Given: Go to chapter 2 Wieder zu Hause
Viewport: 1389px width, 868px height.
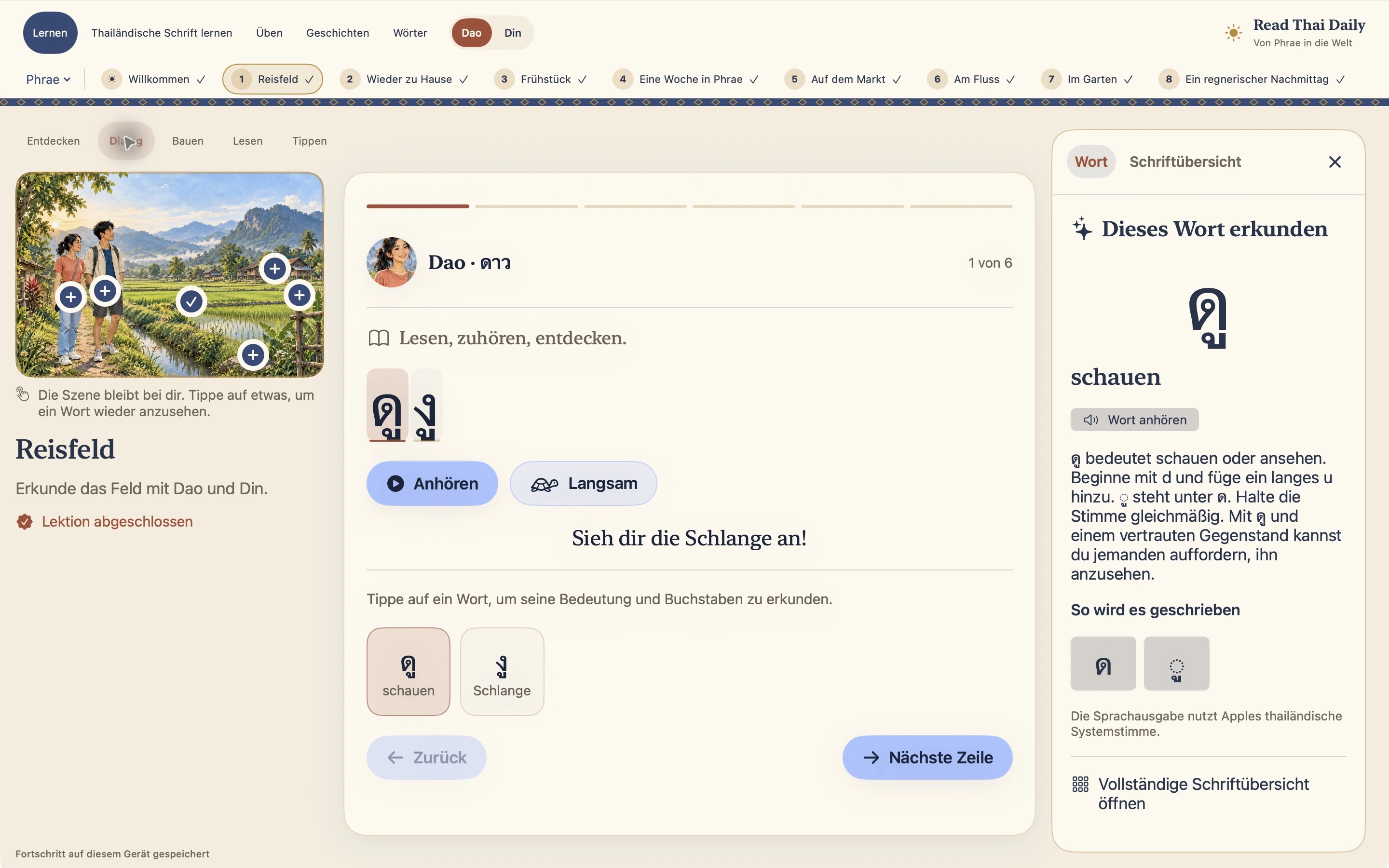Looking at the screenshot, I should (404, 79).
